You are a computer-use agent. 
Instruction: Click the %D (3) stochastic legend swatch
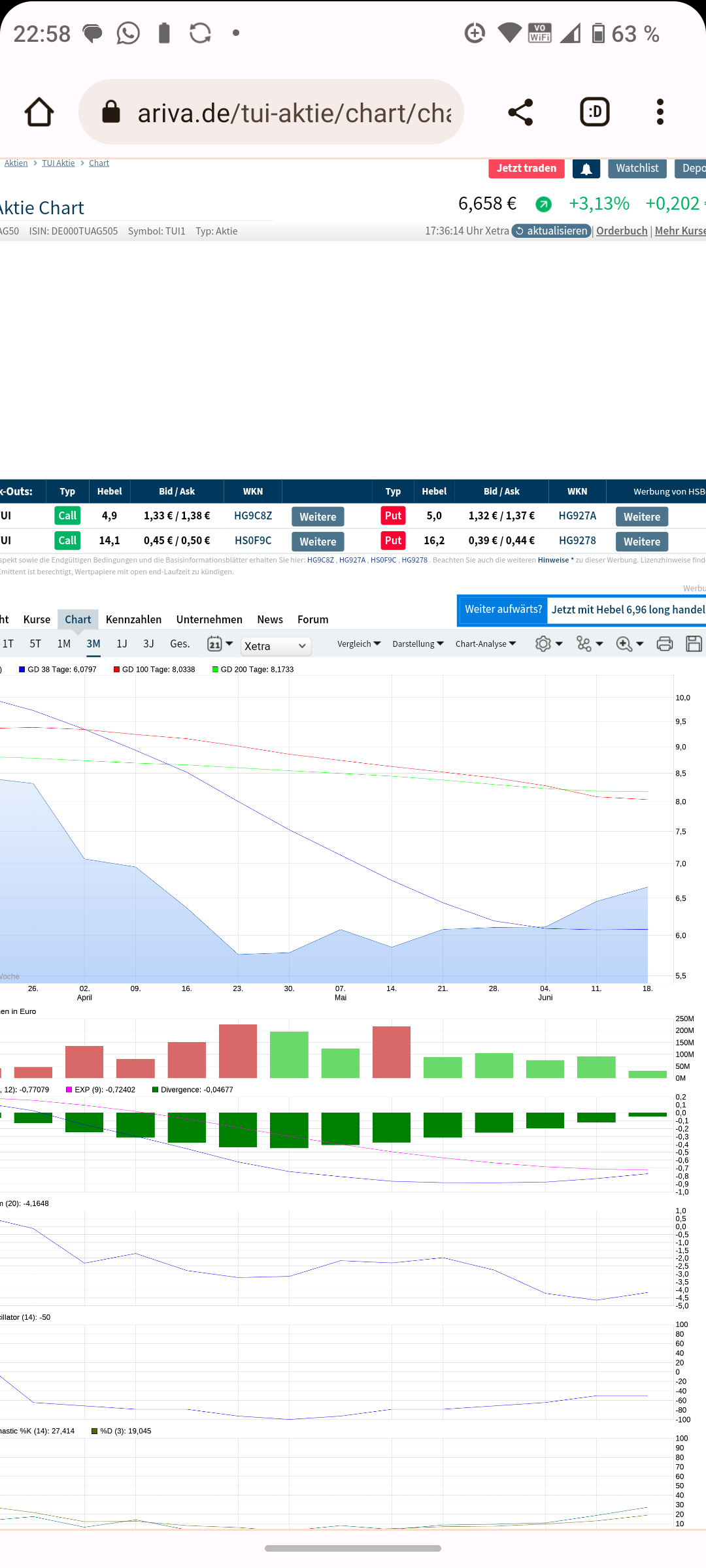point(94,1431)
